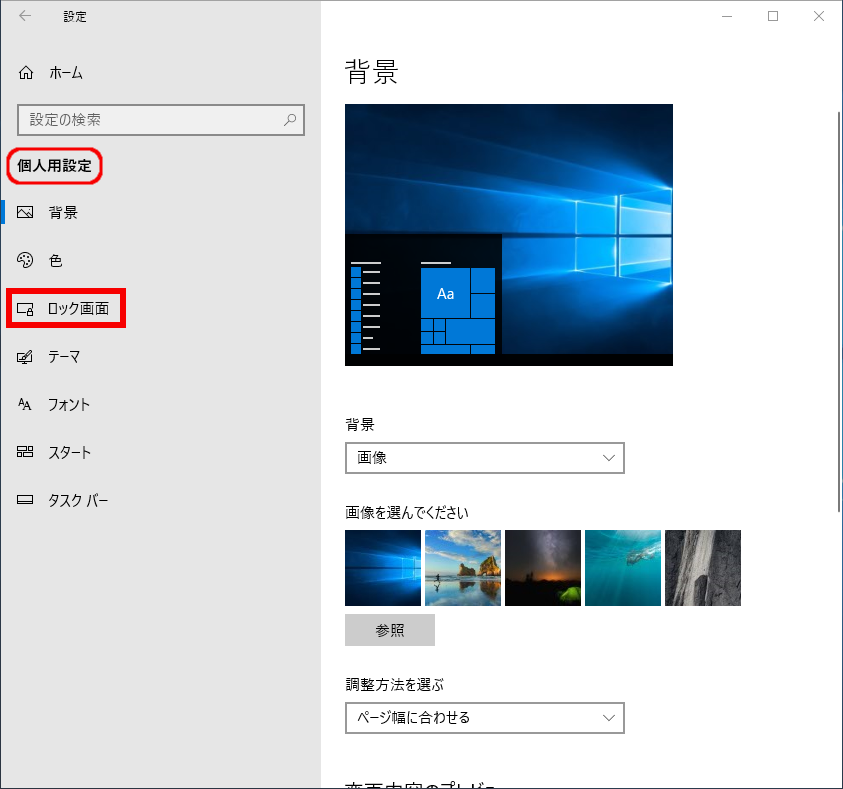Select the night sky tent wallpaper thumbnail

(543, 568)
